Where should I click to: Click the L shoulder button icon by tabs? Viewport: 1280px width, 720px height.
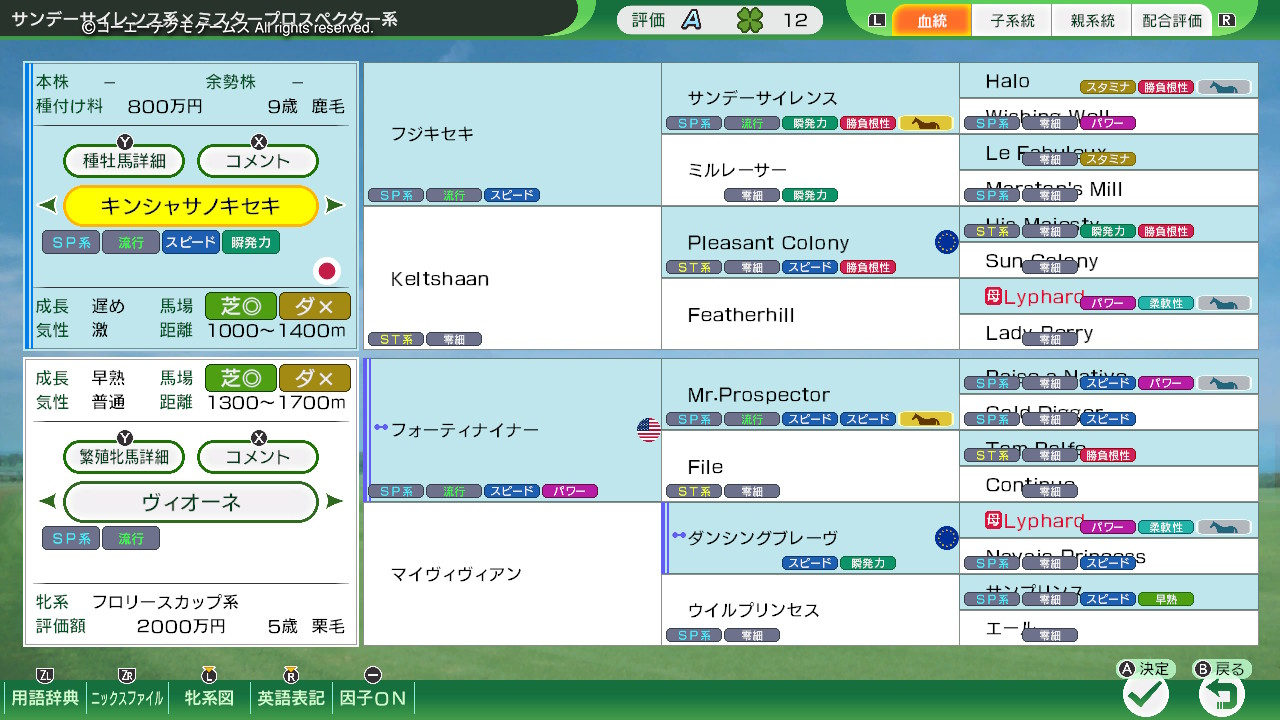(877, 20)
